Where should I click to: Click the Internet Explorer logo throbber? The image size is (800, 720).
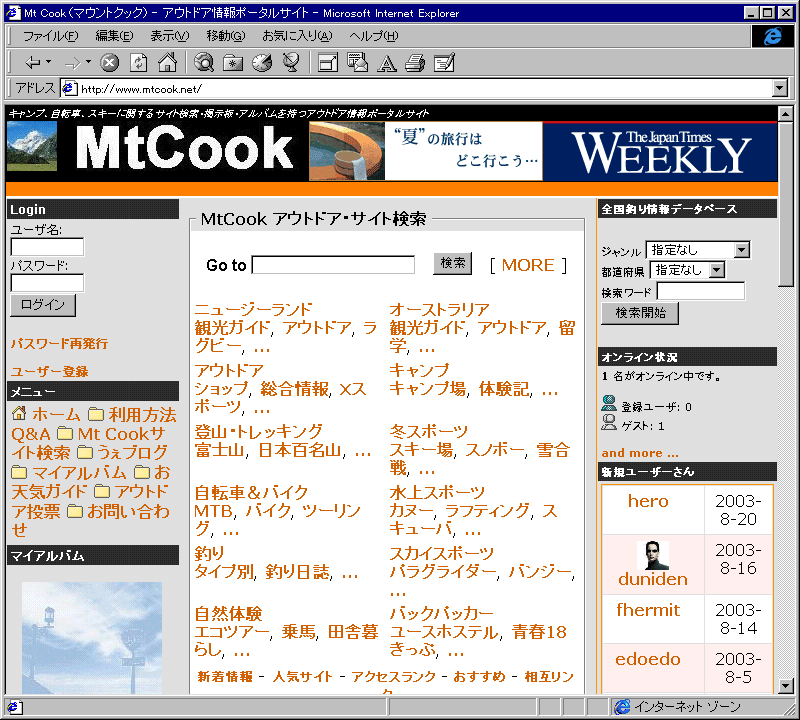point(772,36)
